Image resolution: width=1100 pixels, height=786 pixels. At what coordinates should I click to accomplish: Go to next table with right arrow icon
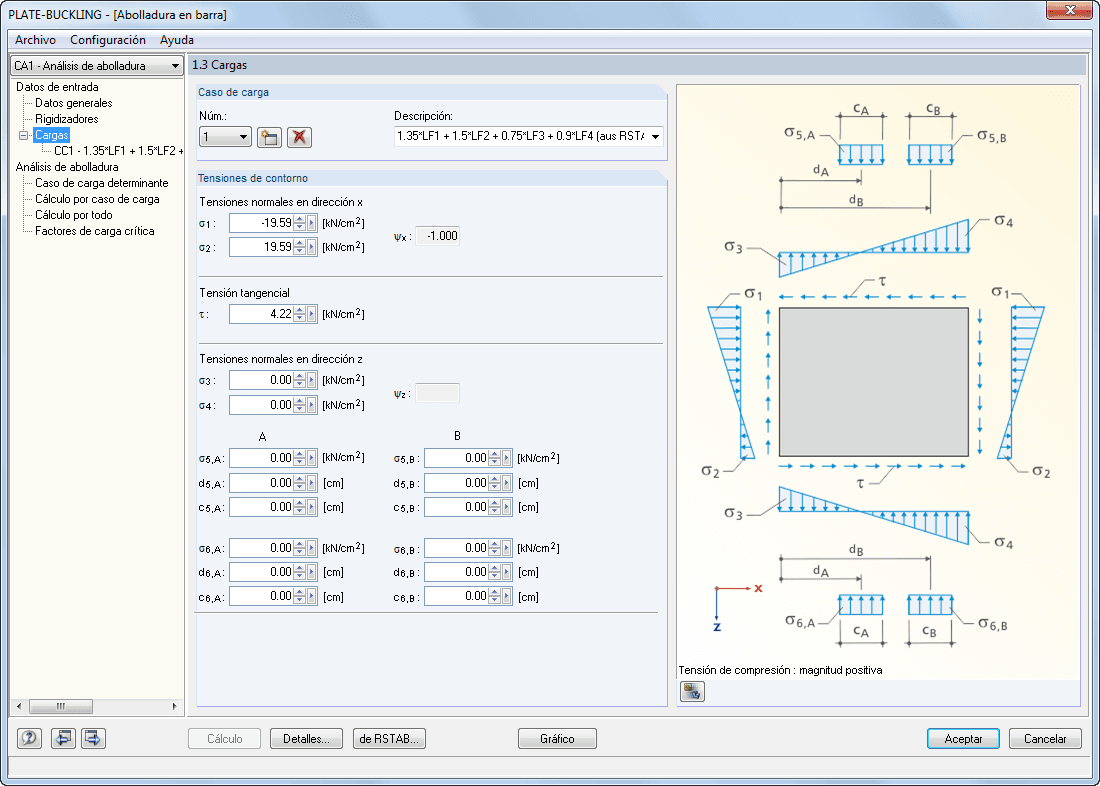pos(93,738)
